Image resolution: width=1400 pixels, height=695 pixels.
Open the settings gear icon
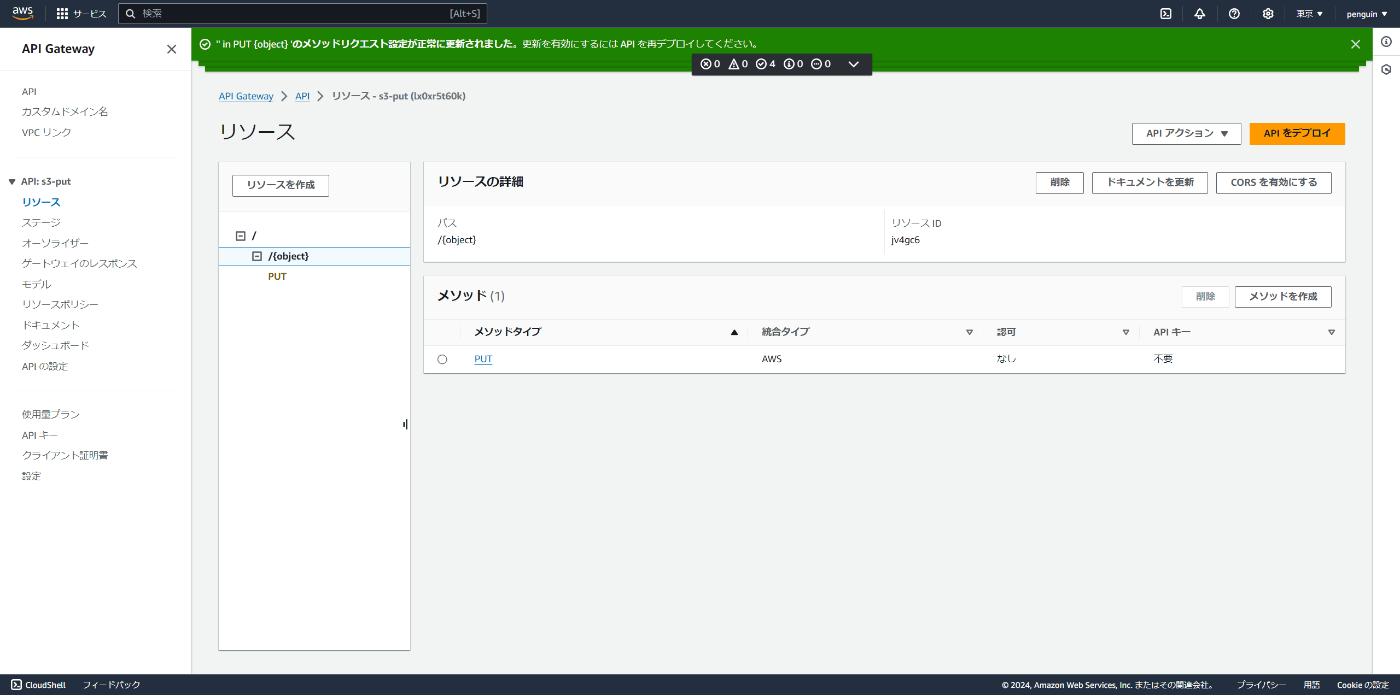pyautogui.click(x=1268, y=13)
